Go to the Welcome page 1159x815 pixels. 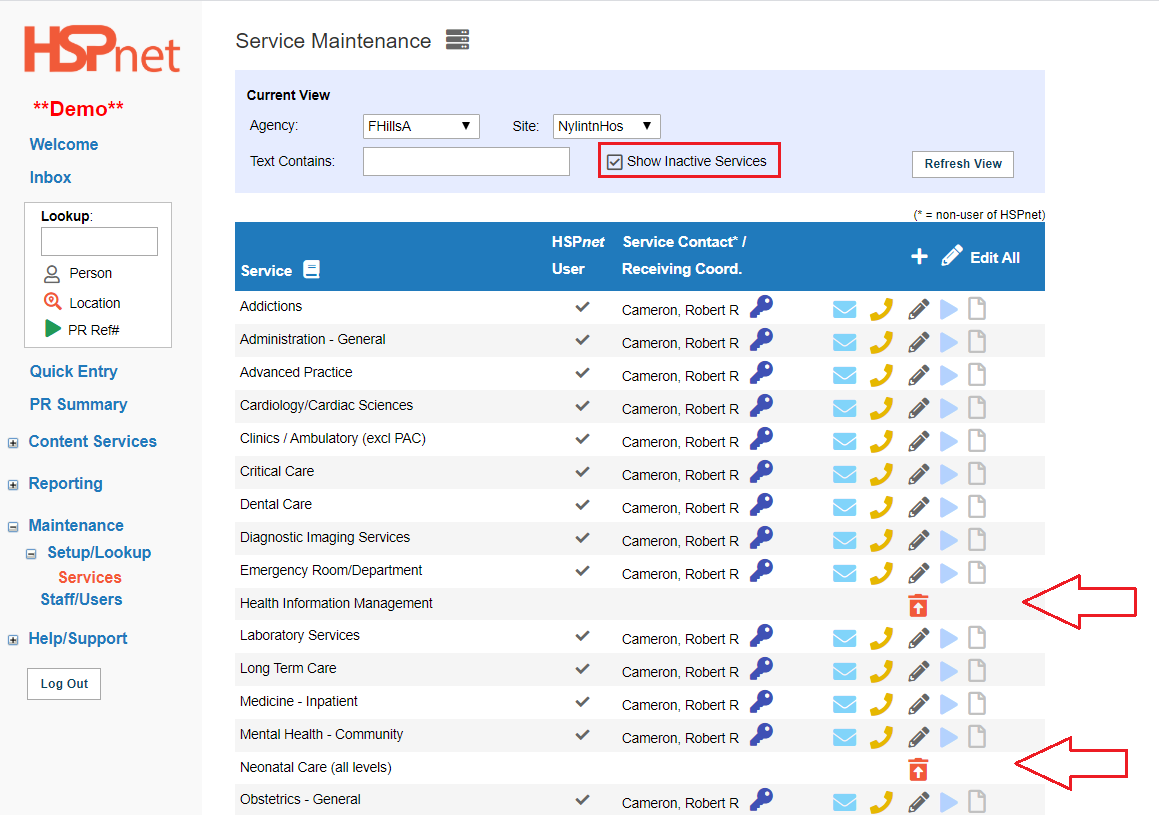pyautogui.click(x=64, y=144)
